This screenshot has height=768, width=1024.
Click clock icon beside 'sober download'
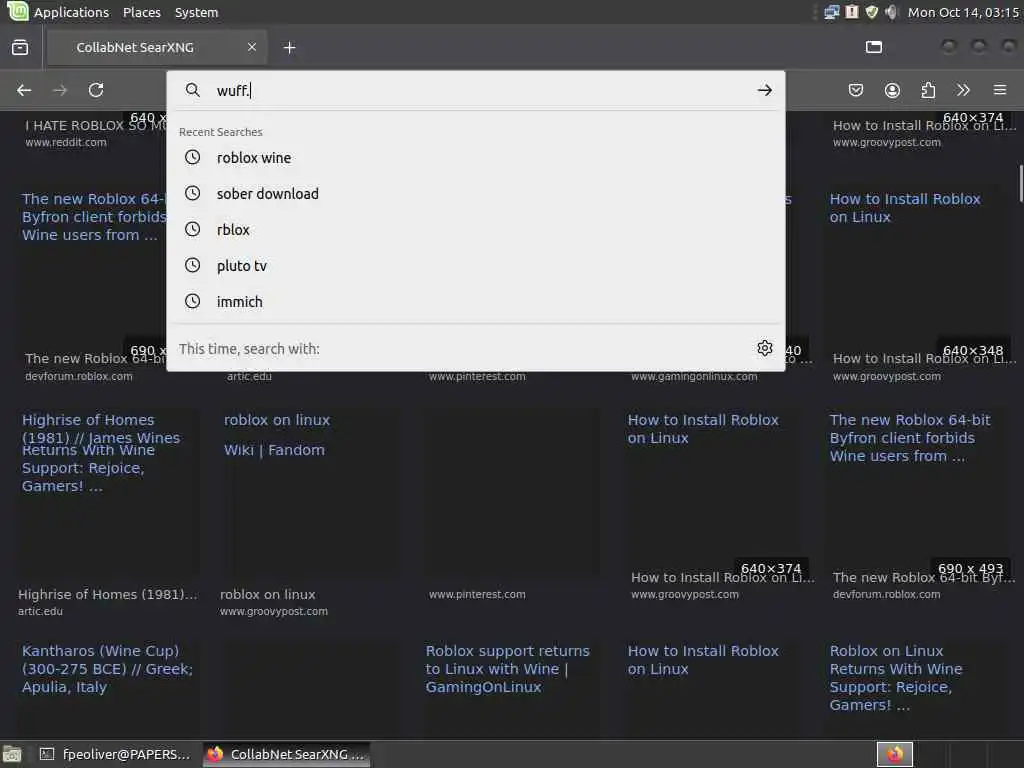pos(193,193)
